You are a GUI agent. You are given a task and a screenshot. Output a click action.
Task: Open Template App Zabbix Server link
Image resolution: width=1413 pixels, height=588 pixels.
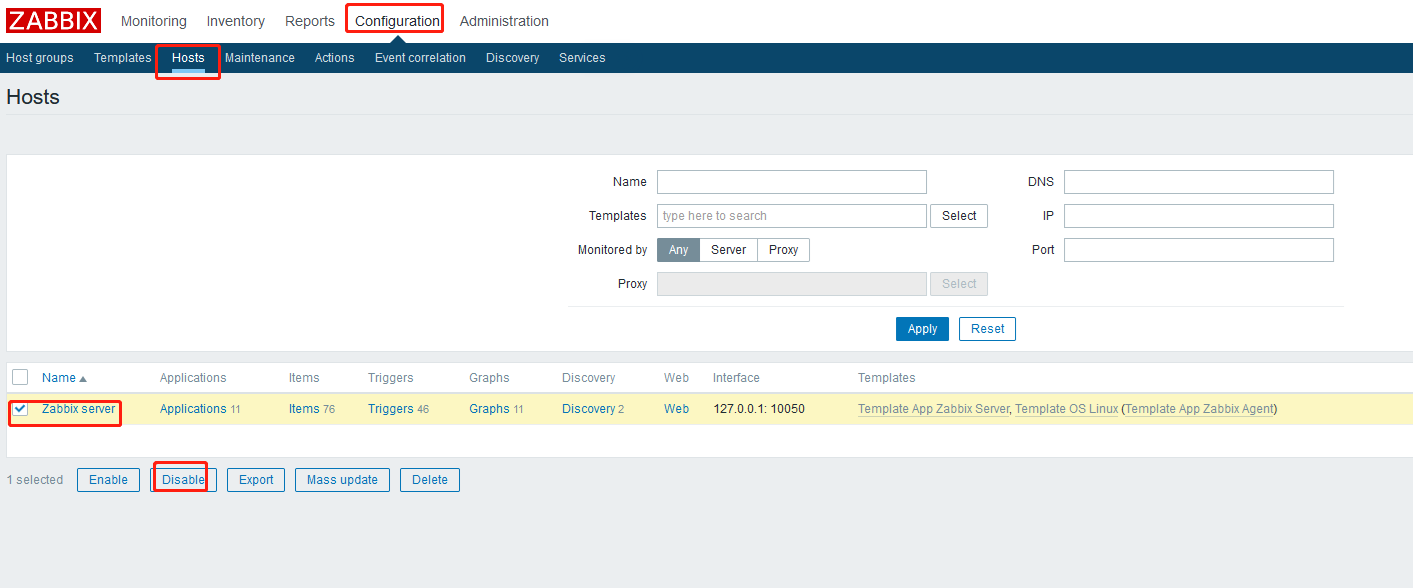tap(934, 409)
